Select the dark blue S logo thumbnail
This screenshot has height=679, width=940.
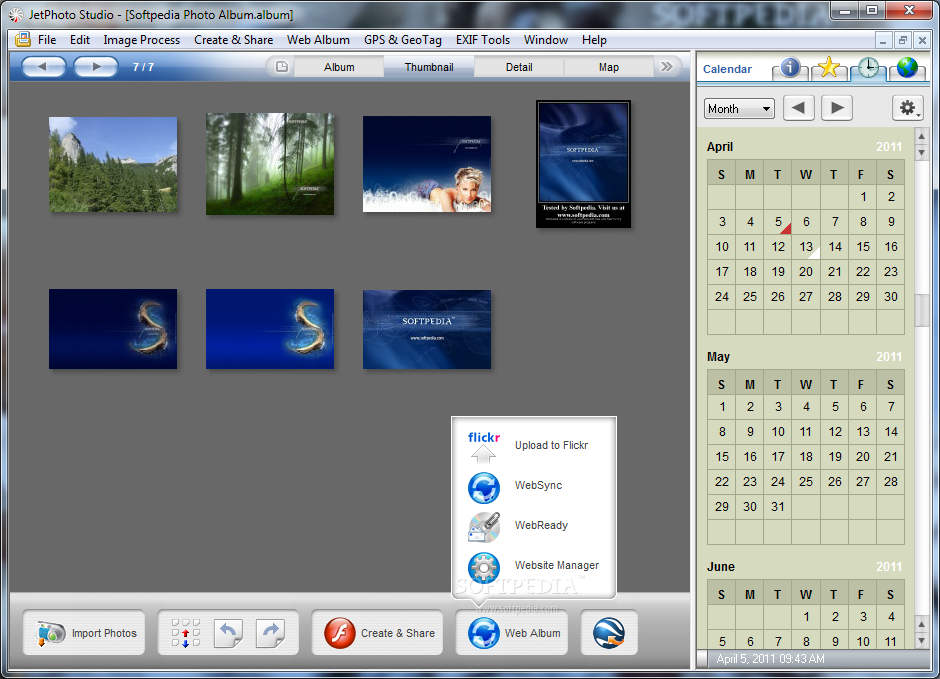(113, 329)
